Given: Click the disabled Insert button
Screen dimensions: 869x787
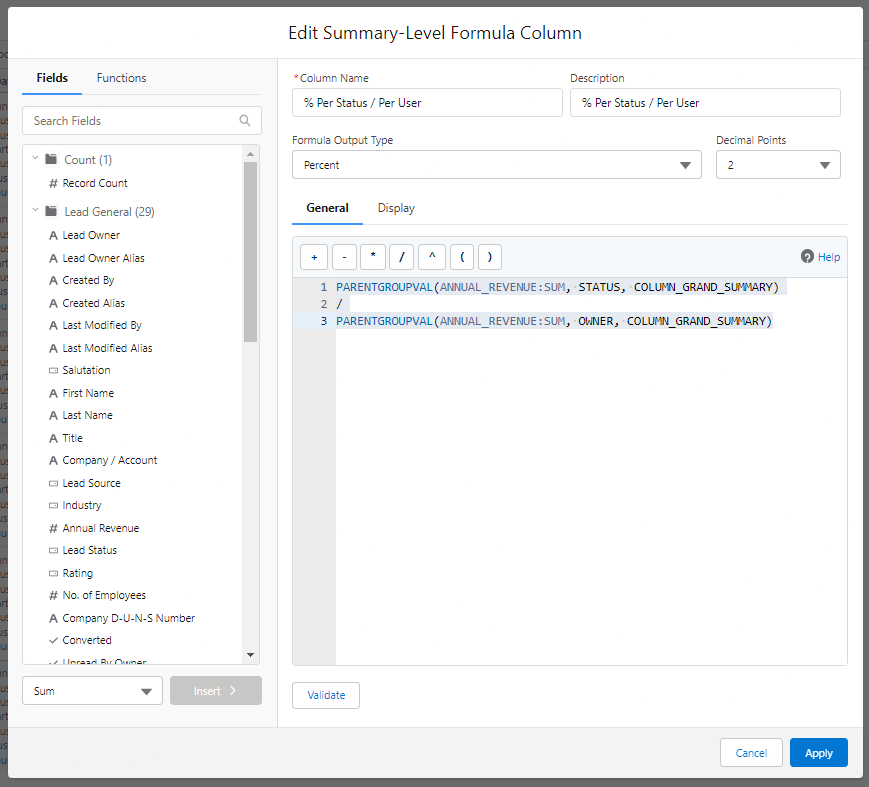Looking at the screenshot, I should 216,691.
